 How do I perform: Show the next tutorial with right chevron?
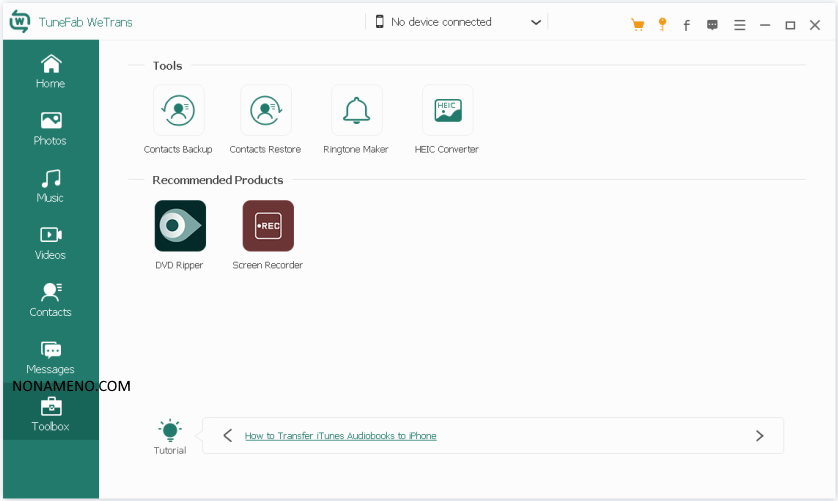[x=759, y=436]
